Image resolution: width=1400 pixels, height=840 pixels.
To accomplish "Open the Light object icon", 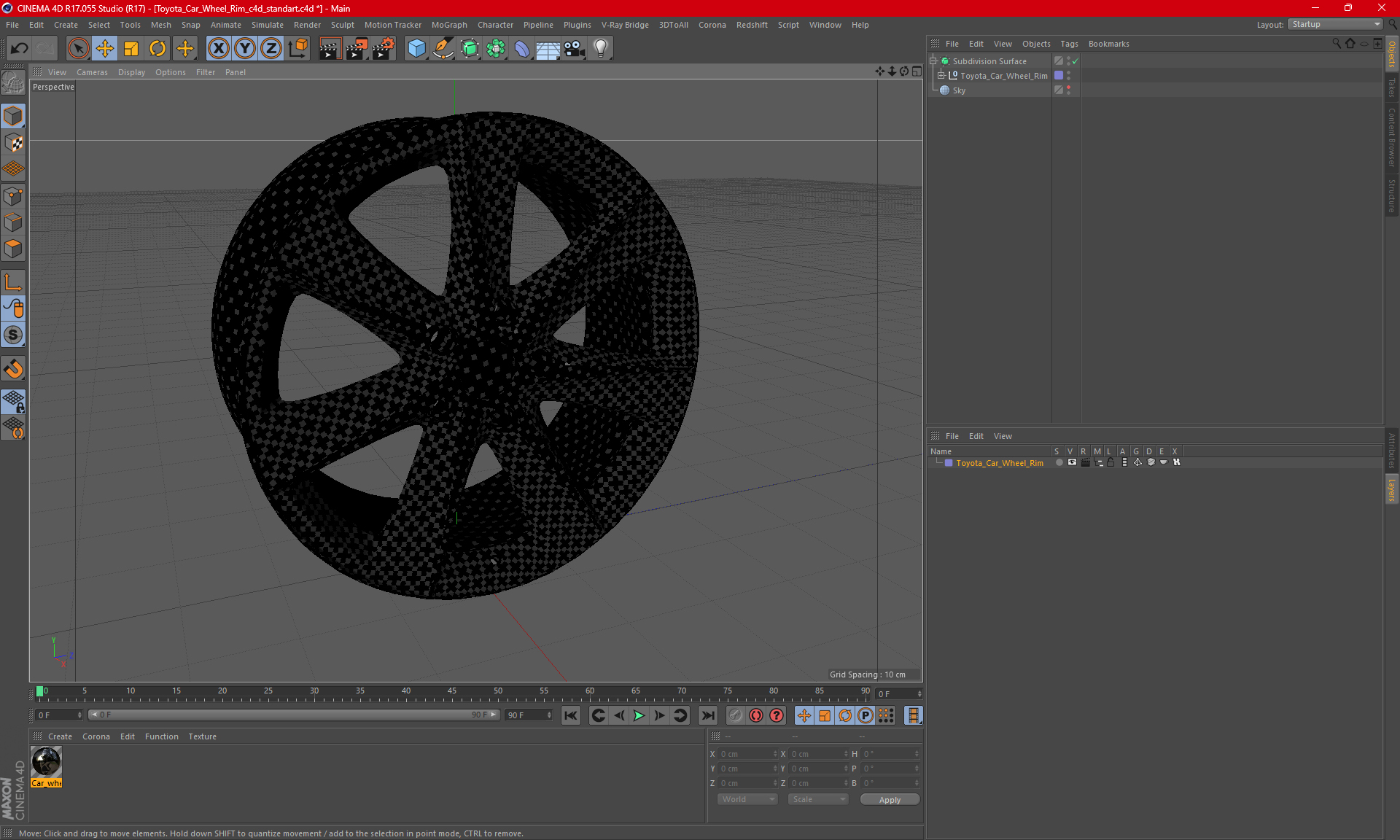I will point(600,49).
